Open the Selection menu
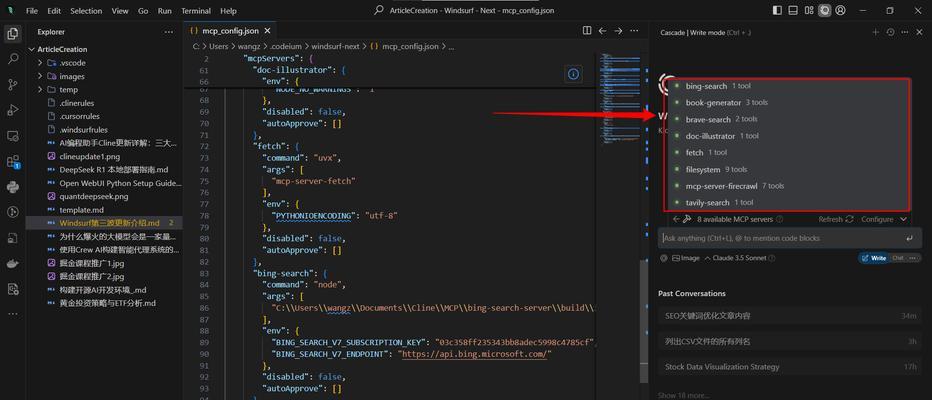The height and width of the screenshot is (400, 932). click(x=86, y=11)
